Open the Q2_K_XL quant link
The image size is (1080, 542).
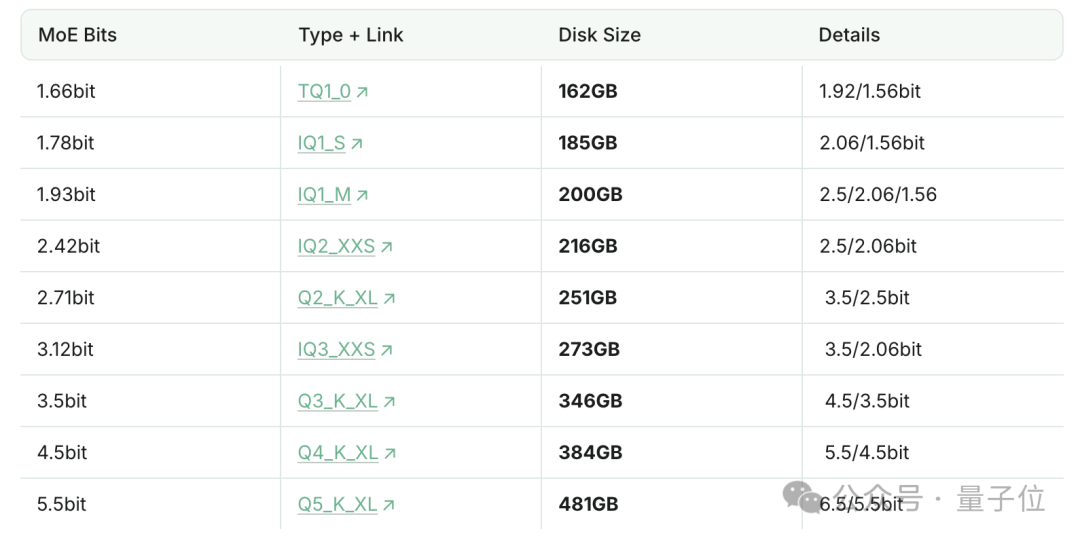click(338, 298)
